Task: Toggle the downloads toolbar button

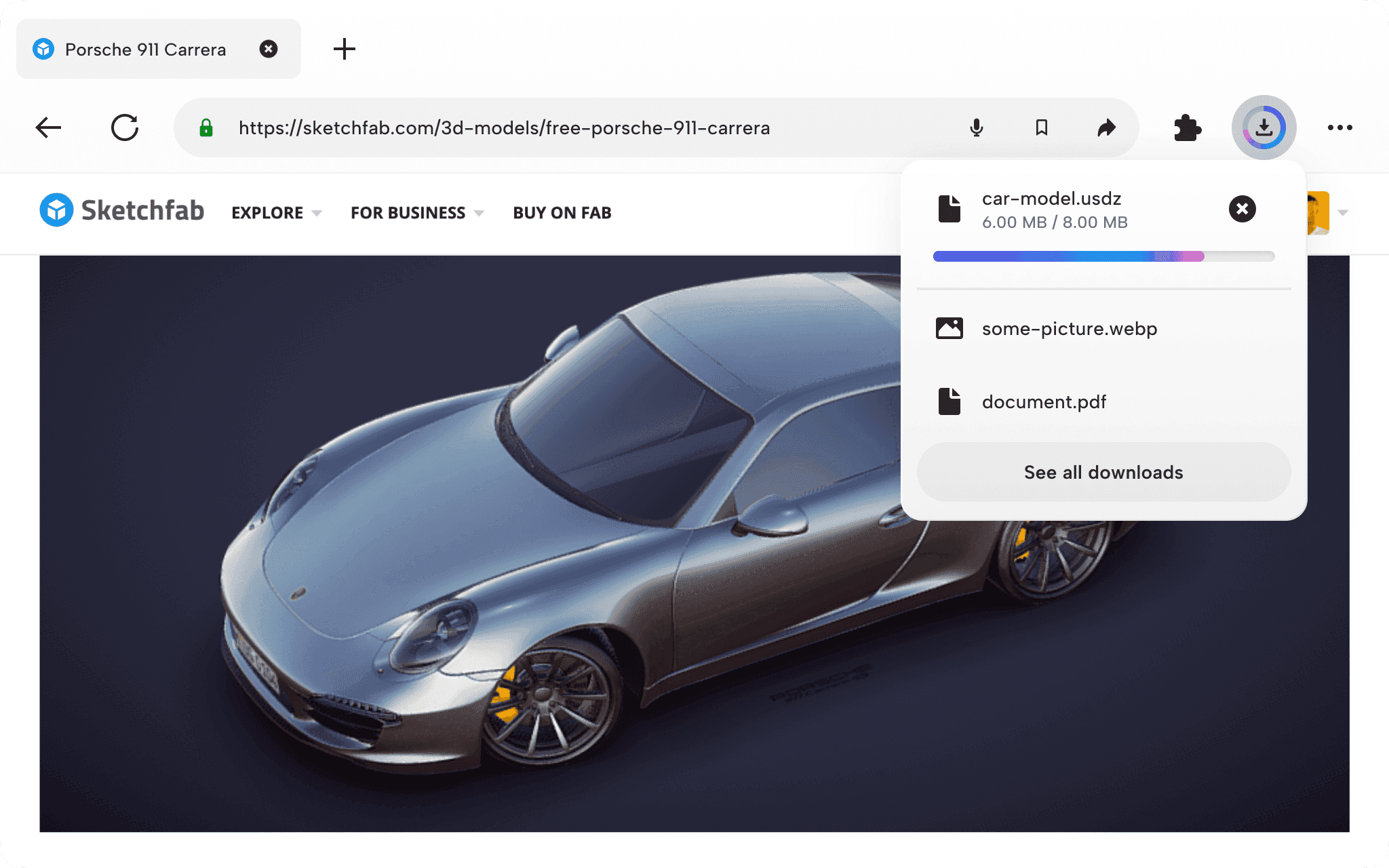Action: click(1264, 127)
